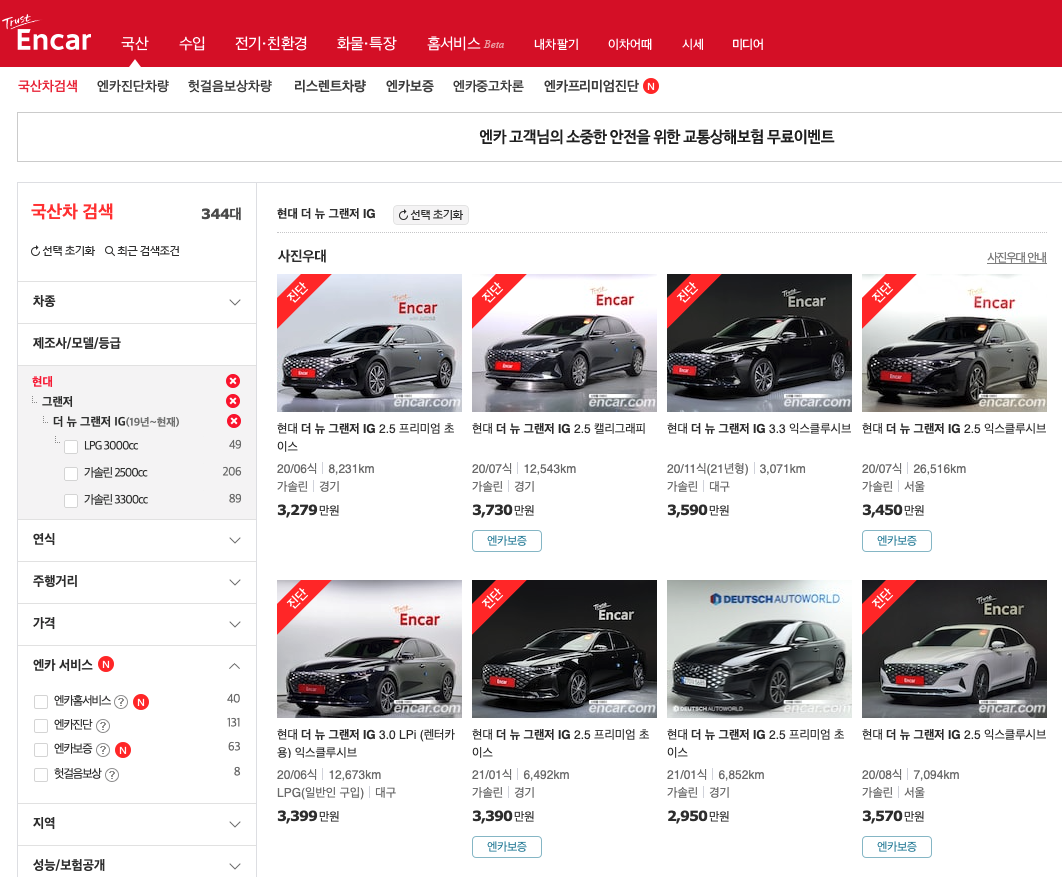Check the 가솔린 3300cc option
The width and height of the screenshot is (1062, 877).
click(x=70, y=500)
